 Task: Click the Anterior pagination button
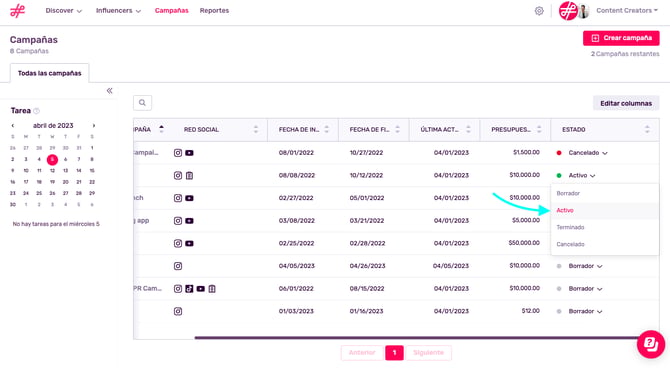362,353
